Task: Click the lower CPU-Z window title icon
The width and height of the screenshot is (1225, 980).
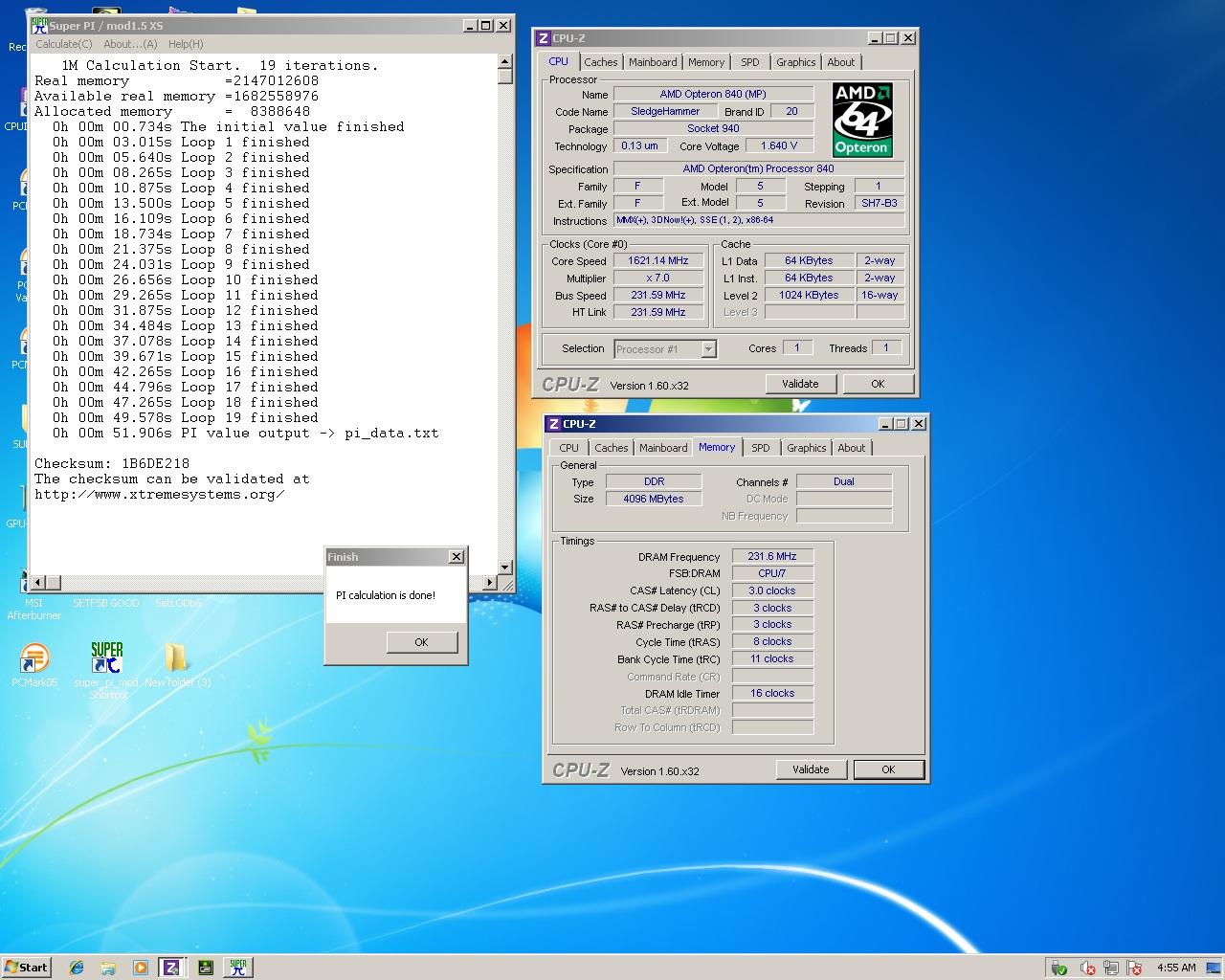Action: (554, 424)
